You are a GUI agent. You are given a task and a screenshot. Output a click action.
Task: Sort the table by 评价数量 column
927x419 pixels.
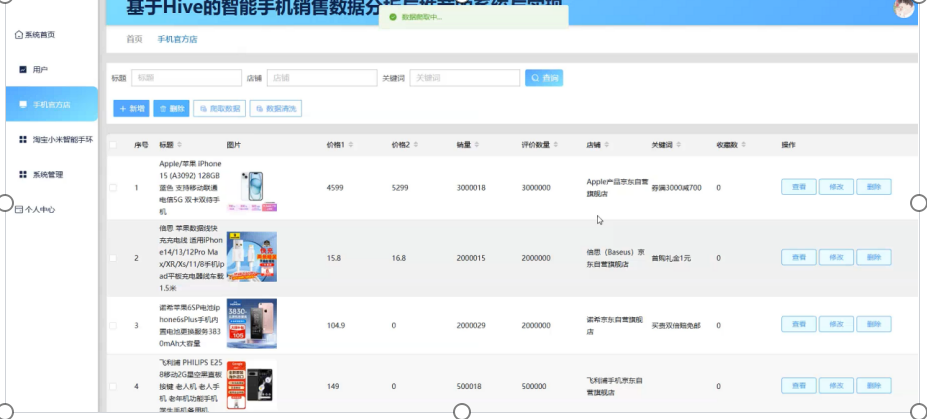tap(556, 145)
